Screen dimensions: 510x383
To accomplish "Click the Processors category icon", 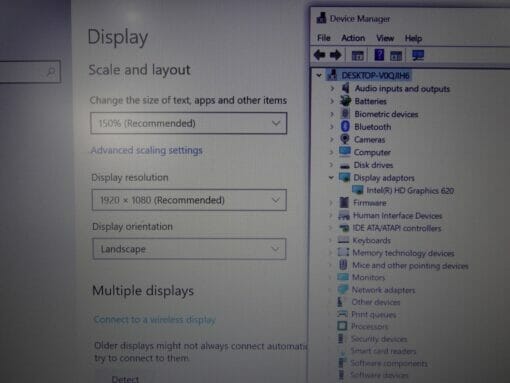I will (342, 326).
